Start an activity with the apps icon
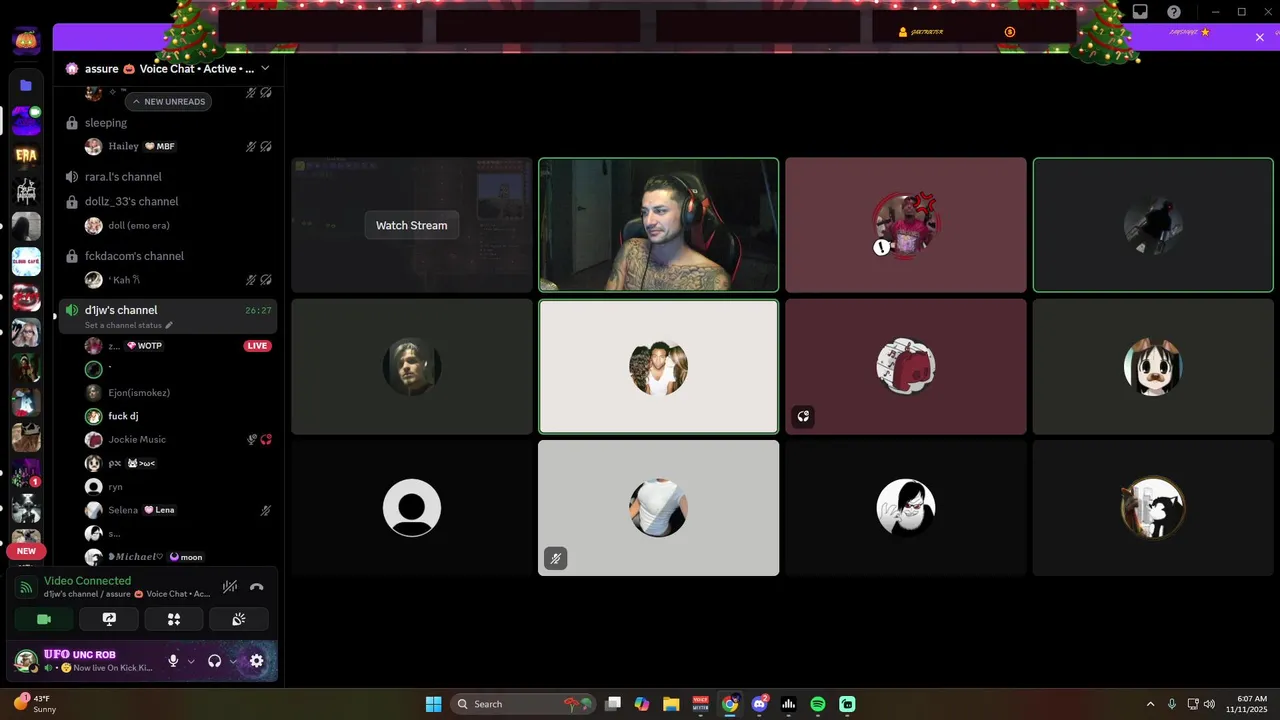1280x720 pixels. tap(174, 619)
